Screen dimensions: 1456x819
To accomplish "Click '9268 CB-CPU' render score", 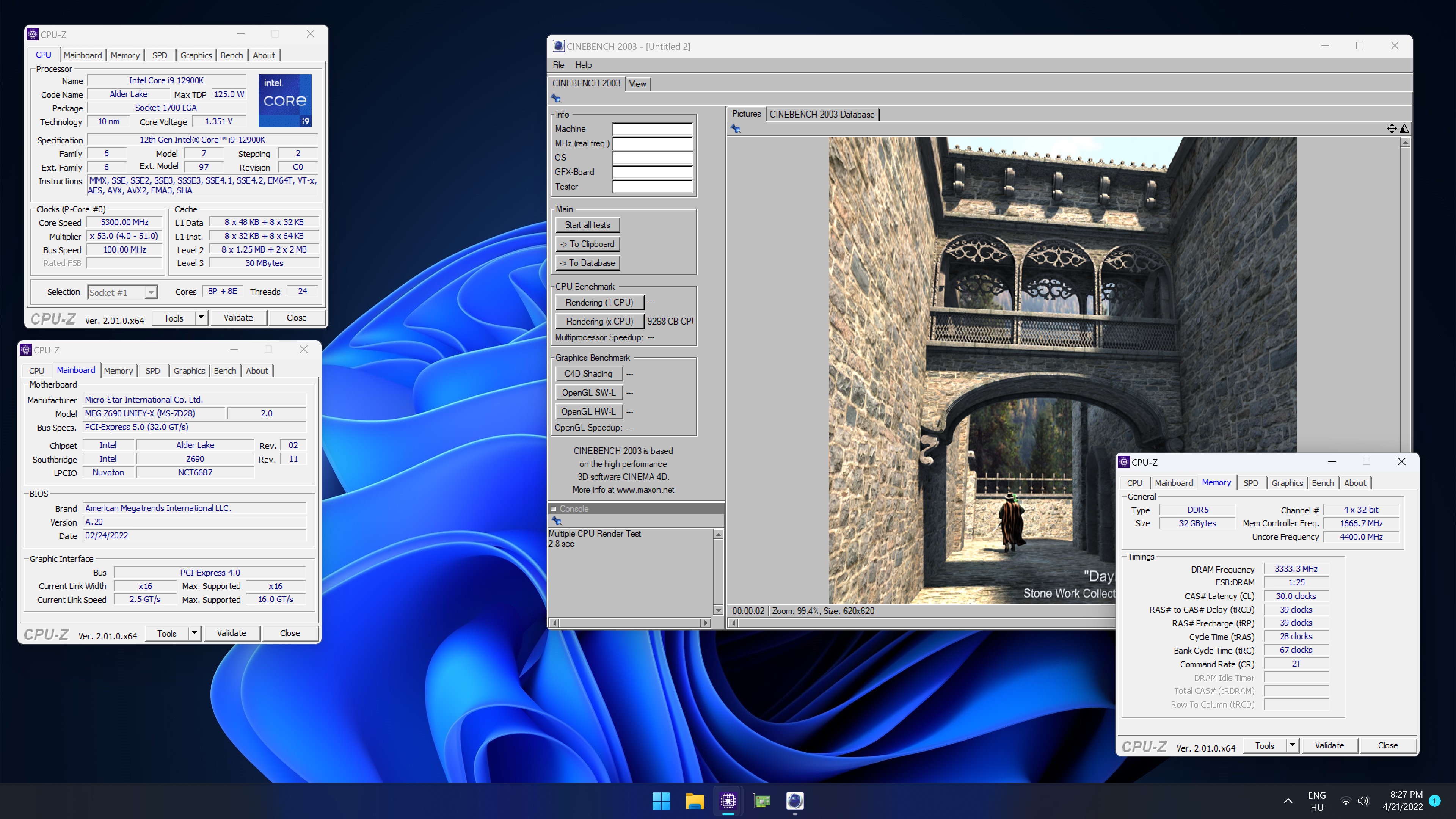I will [x=670, y=322].
